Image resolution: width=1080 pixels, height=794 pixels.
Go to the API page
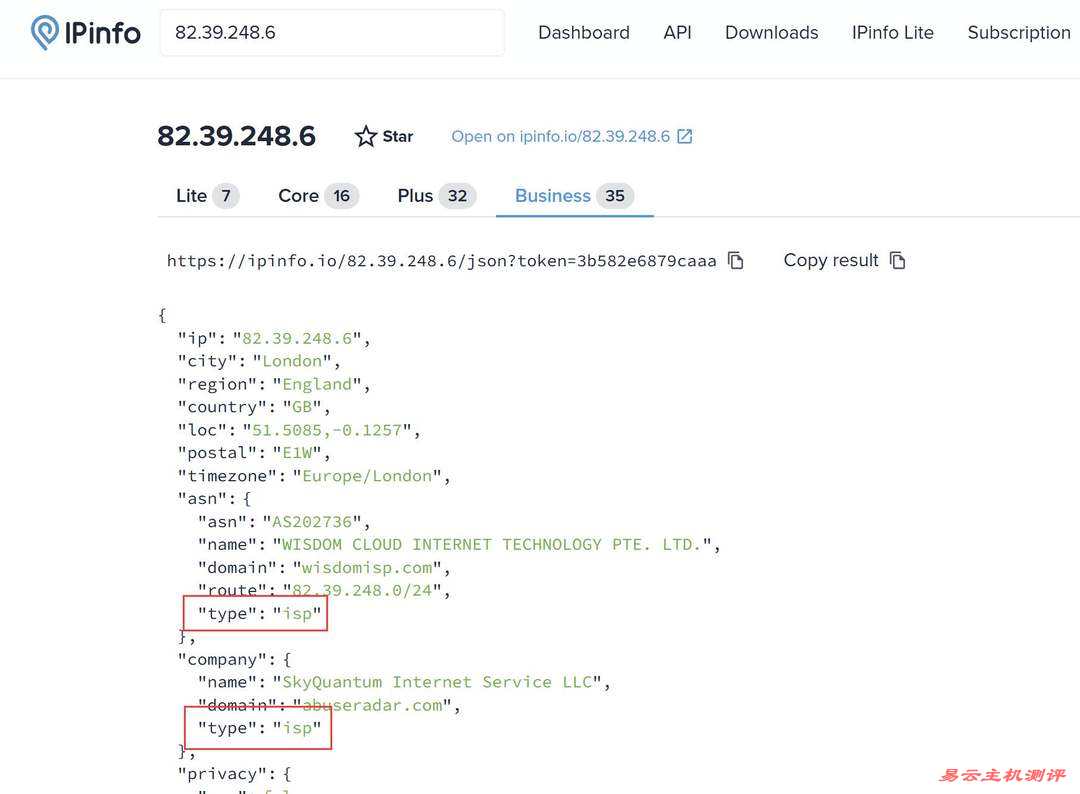pyautogui.click(x=677, y=33)
